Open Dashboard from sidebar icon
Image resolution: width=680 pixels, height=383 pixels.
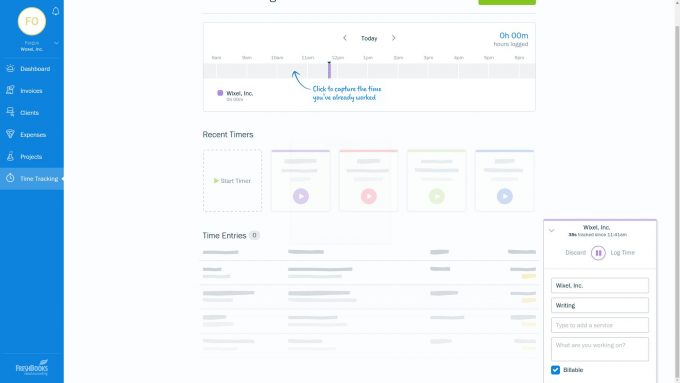point(10,69)
